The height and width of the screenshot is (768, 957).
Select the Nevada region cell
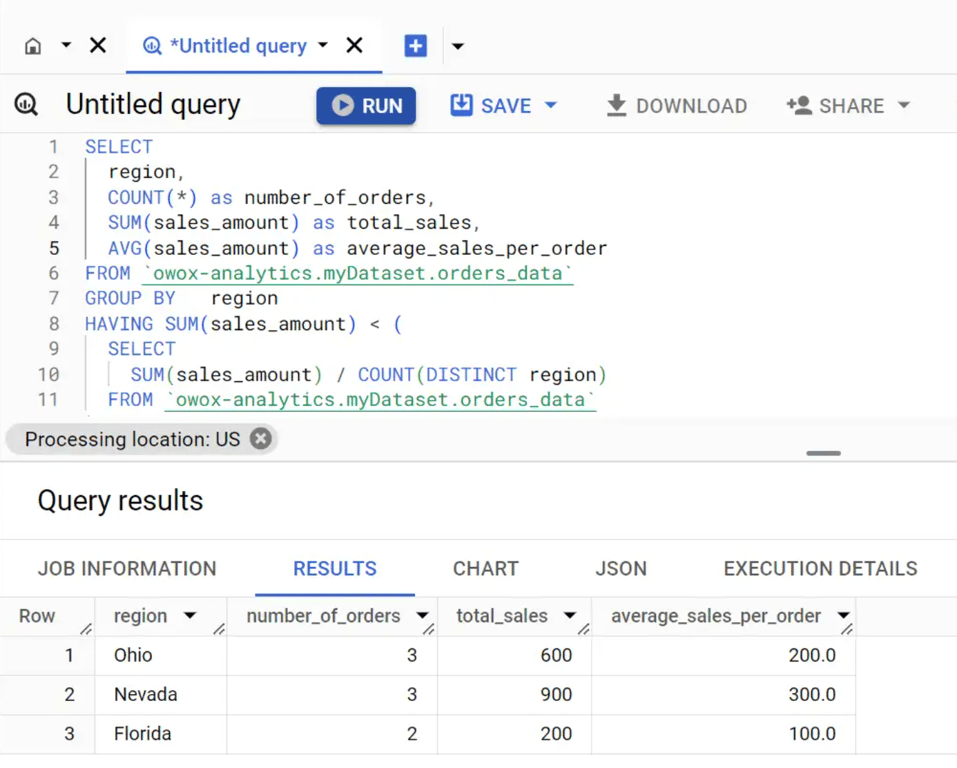[x=161, y=694]
